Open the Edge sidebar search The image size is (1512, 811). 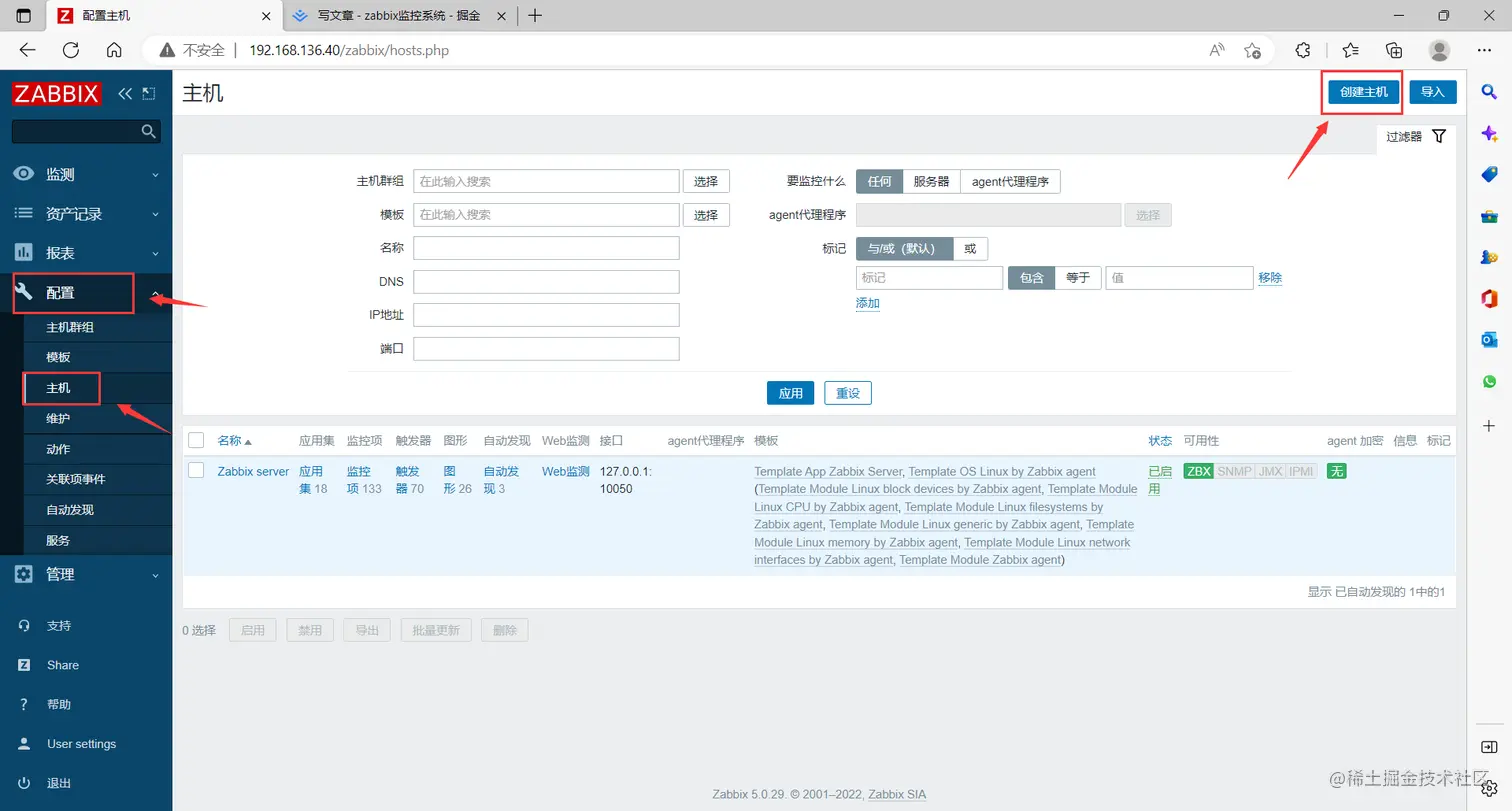point(1489,92)
